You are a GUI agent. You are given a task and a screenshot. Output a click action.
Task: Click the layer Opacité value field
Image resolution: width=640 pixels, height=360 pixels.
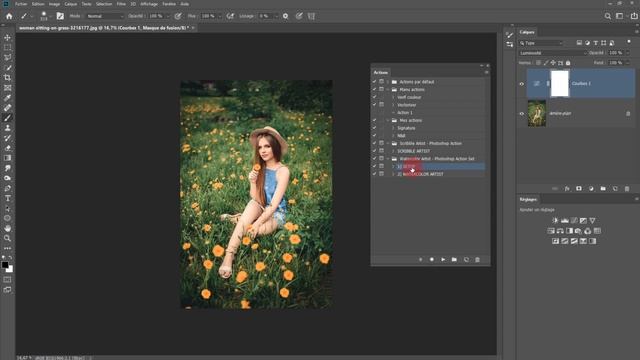point(616,53)
